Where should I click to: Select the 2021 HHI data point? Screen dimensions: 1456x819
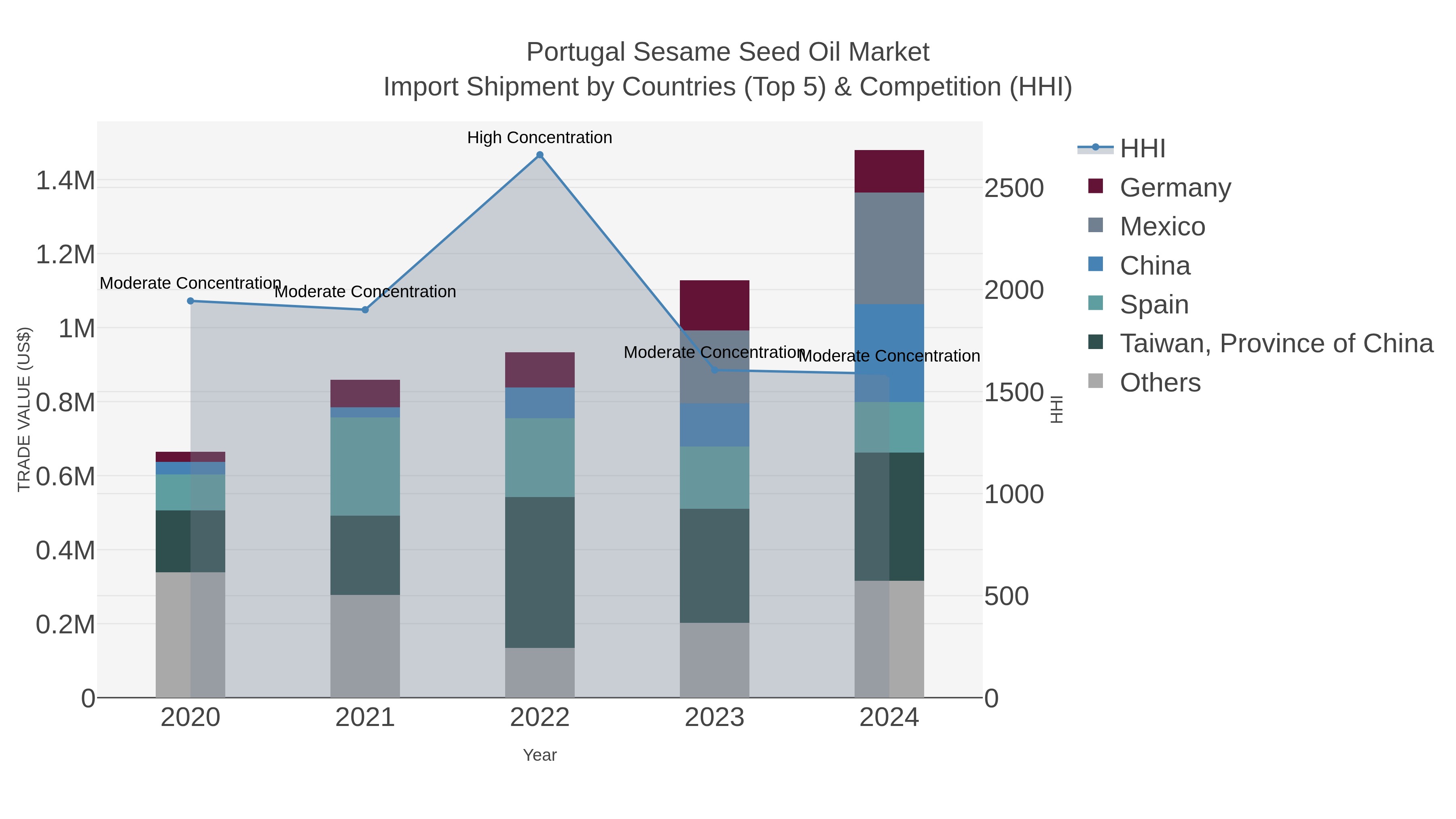pos(365,310)
